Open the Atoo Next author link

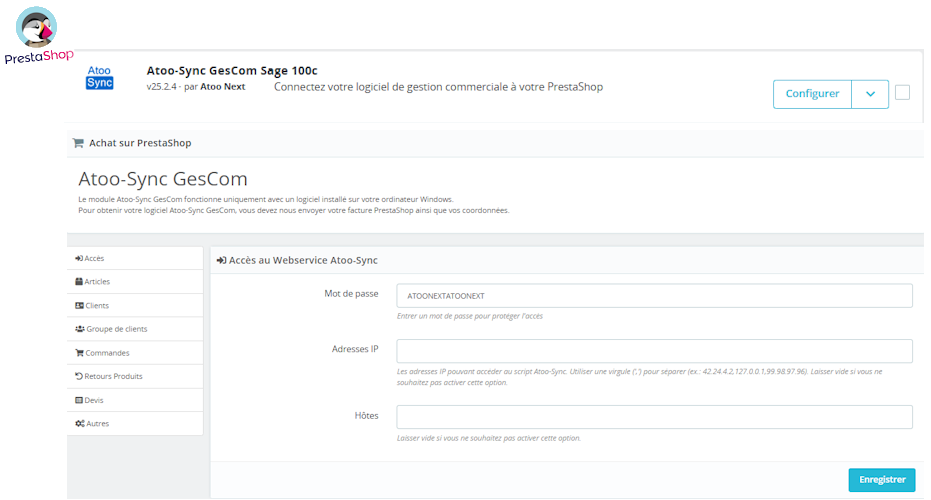224,87
